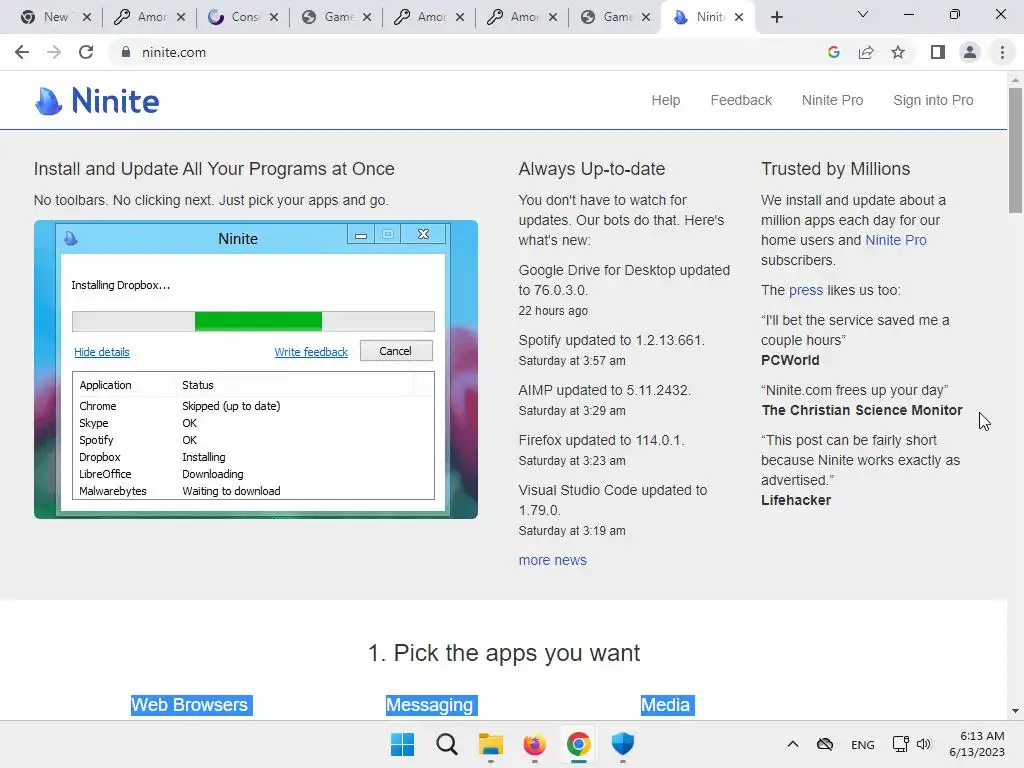Close the Cons tab
Viewport: 1024px width, 768px height.
tap(274, 18)
